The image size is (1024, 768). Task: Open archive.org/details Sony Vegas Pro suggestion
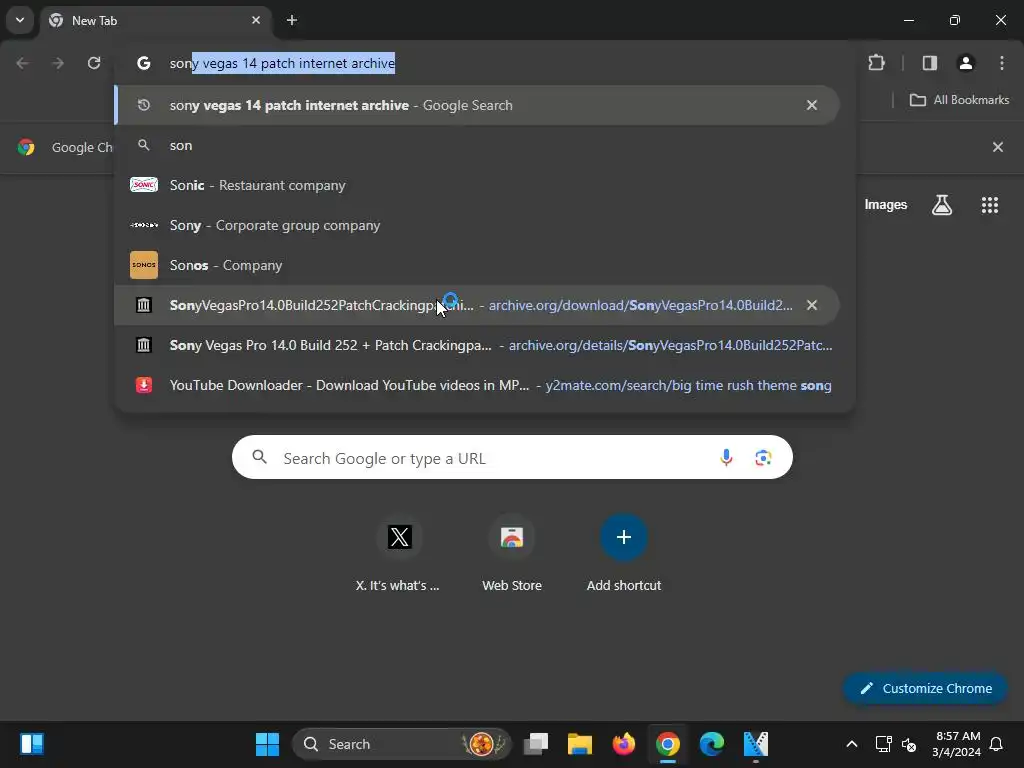pos(477,345)
